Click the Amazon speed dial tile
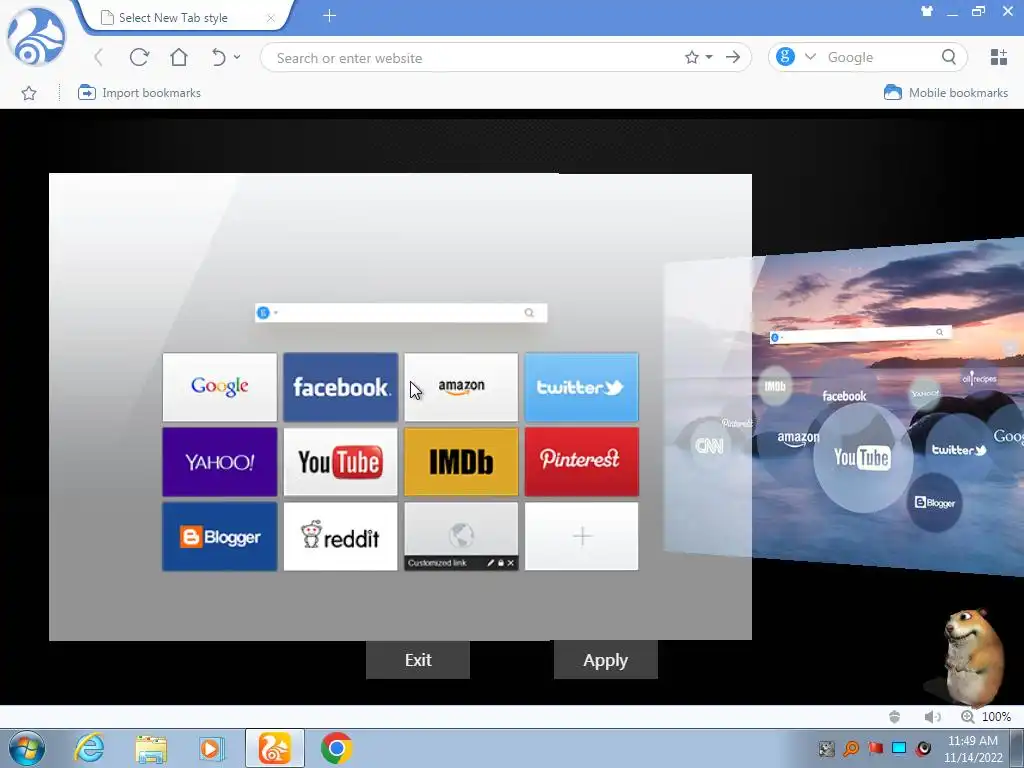 [x=461, y=387]
